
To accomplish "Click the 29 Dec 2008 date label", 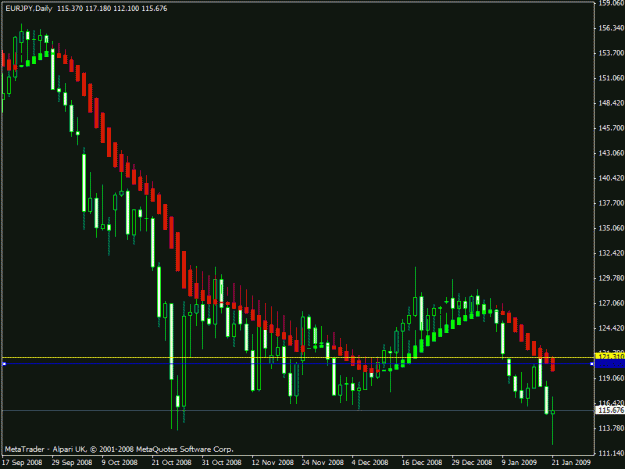I will (x=472, y=463).
